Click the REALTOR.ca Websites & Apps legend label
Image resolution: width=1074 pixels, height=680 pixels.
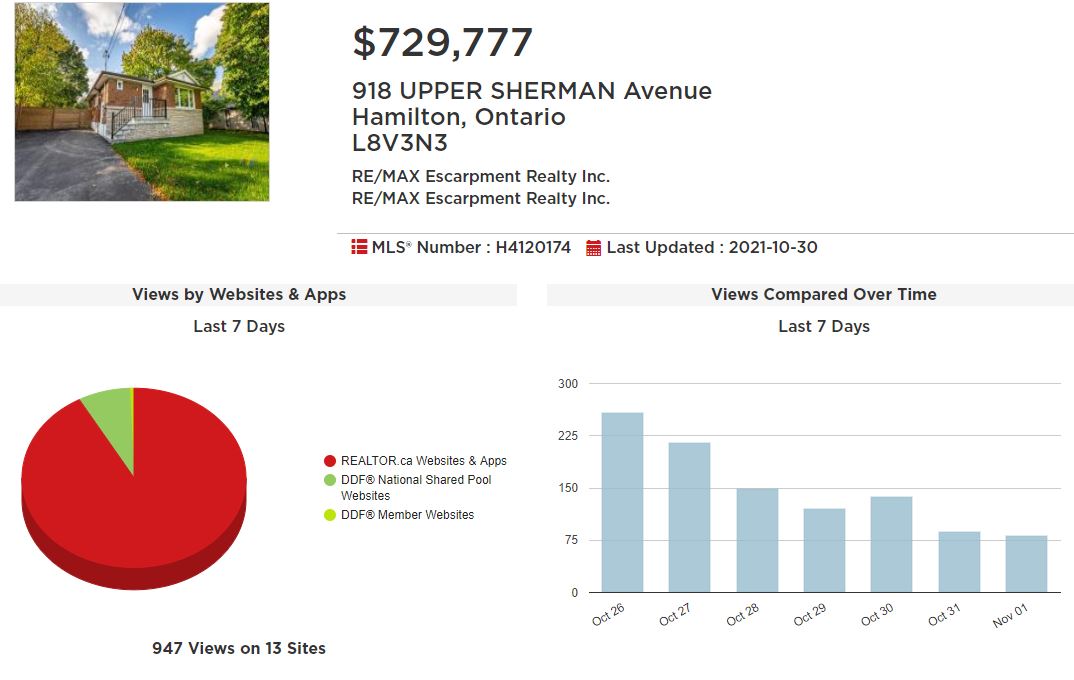click(x=423, y=461)
